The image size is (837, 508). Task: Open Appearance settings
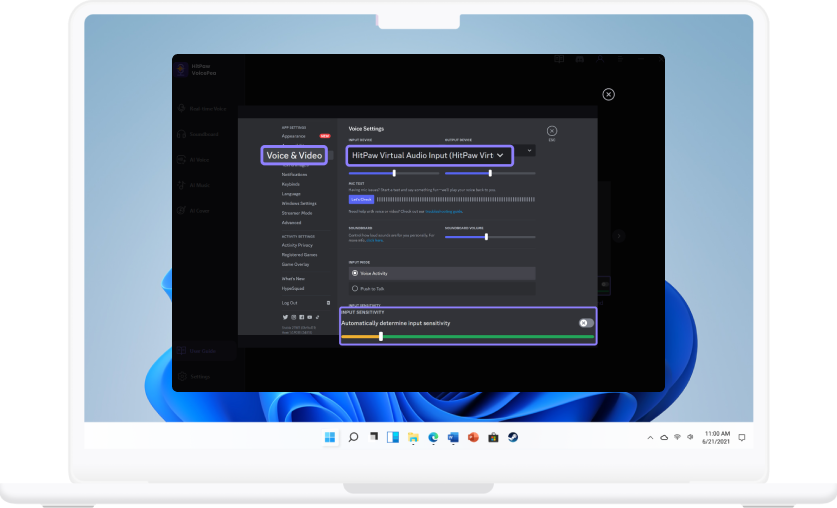point(294,136)
